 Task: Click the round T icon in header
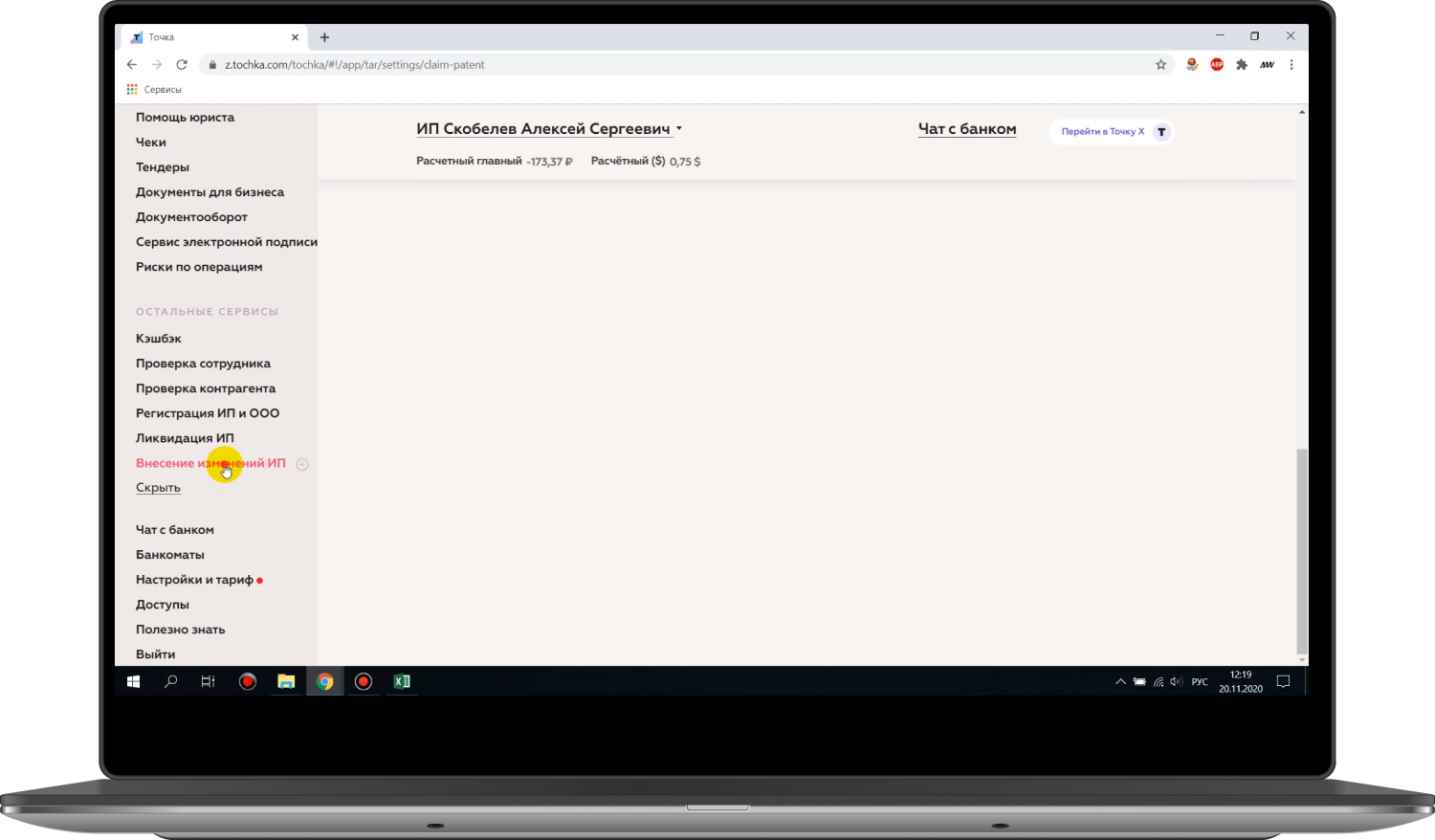tap(1161, 132)
